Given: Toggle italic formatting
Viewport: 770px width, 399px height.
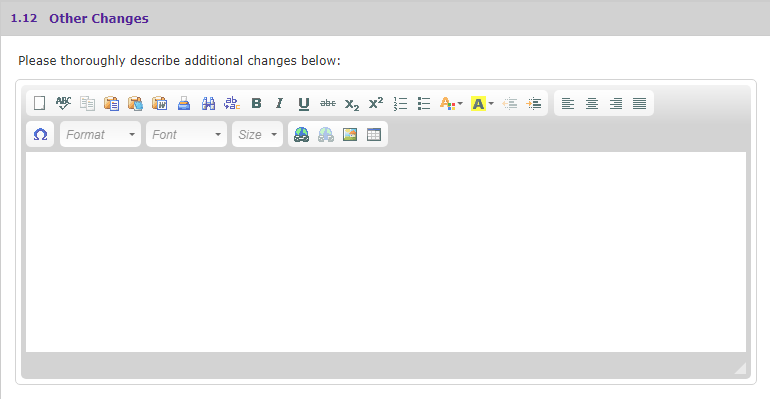Looking at the screenshot, I should click(279, 104).
